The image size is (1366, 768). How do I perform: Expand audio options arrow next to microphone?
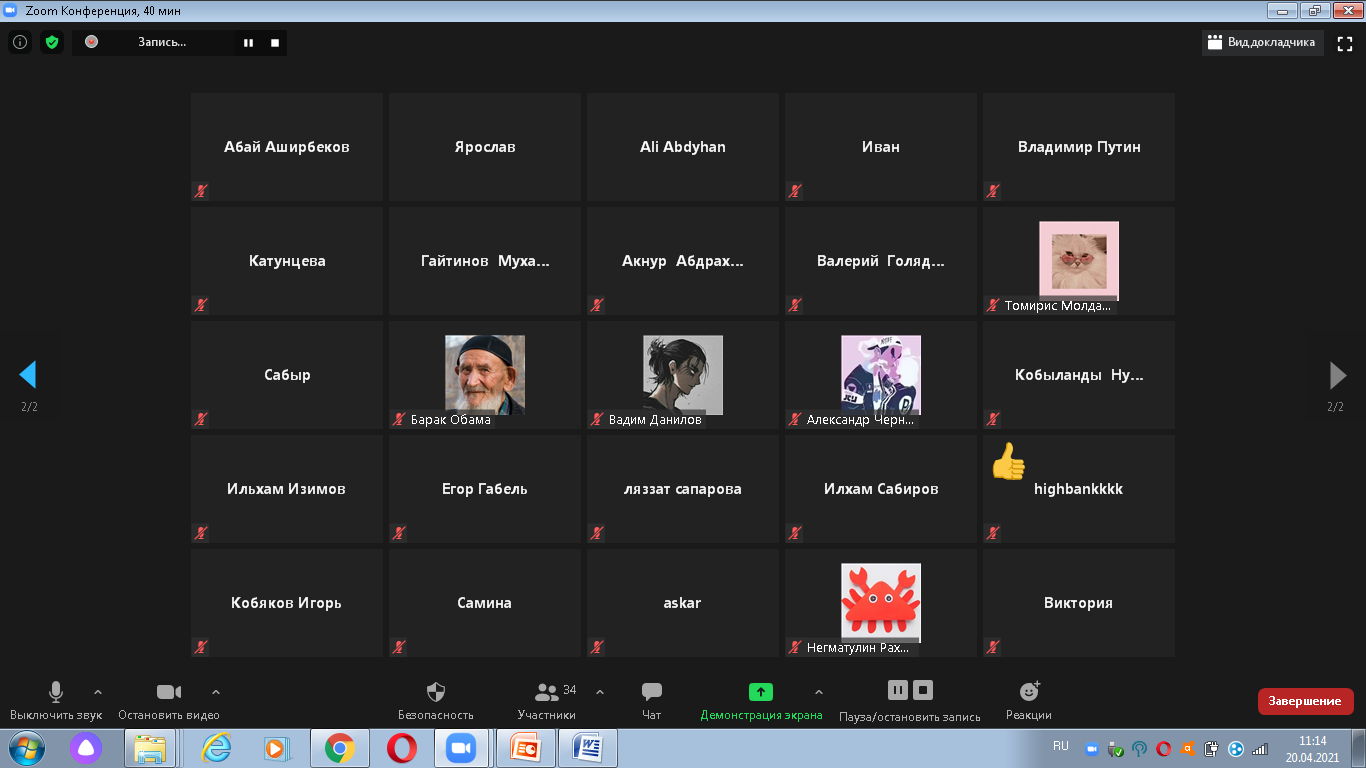tap(98, 692)
